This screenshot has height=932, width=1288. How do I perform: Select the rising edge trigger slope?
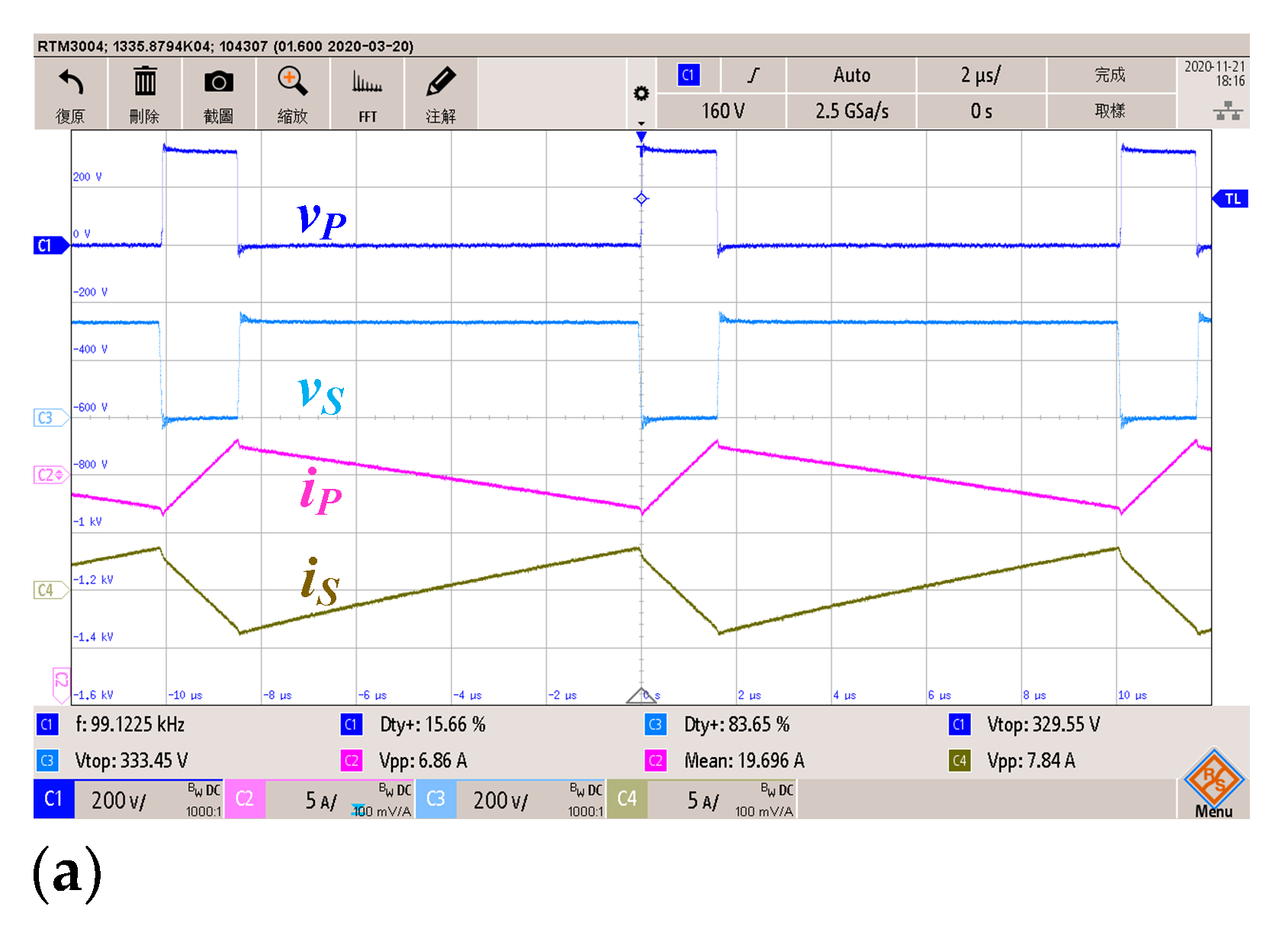pyautogui.click(x=753, y=76)
